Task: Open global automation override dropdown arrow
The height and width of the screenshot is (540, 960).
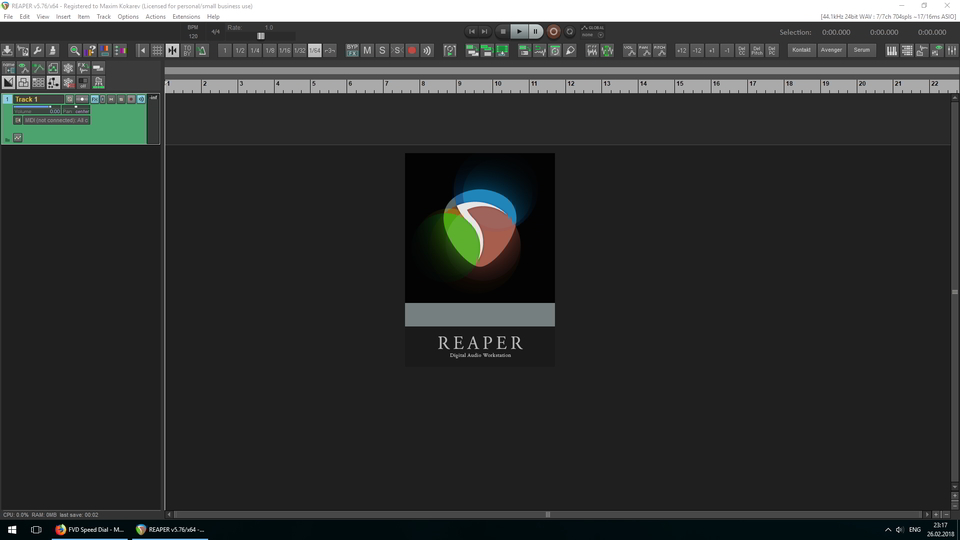Action: pyautogui.click(x=601, y=35)
